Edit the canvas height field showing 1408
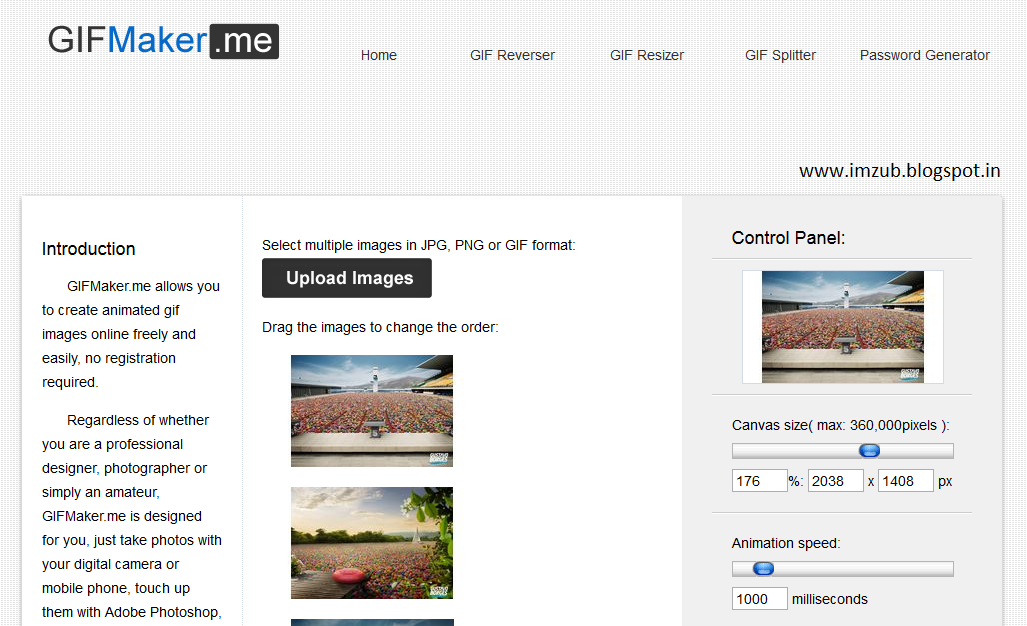Image resolution: width=1027 pixels, height=626 pixels. (905, 480)
